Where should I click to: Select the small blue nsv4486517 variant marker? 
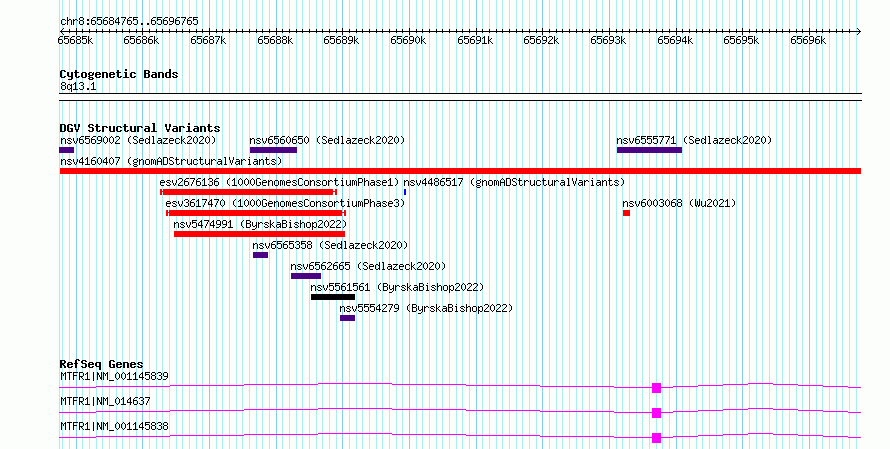click(x=405, y=192)
